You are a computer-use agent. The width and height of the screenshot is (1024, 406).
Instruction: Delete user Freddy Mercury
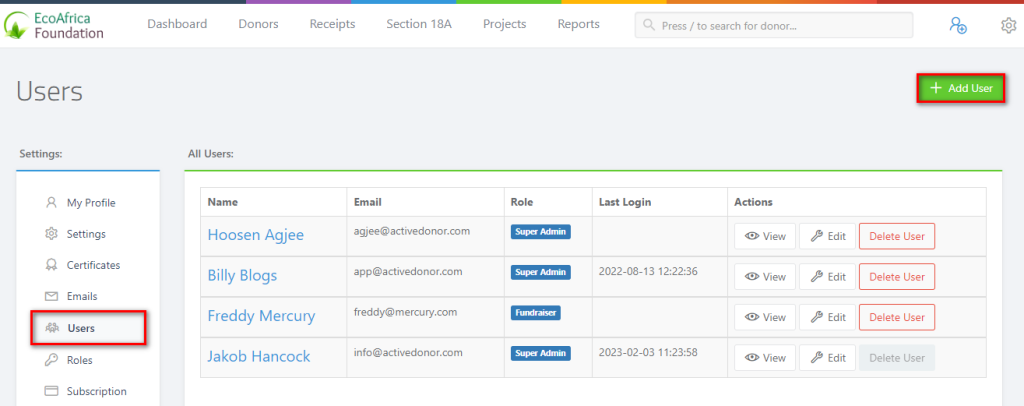(x=897, y=317)
